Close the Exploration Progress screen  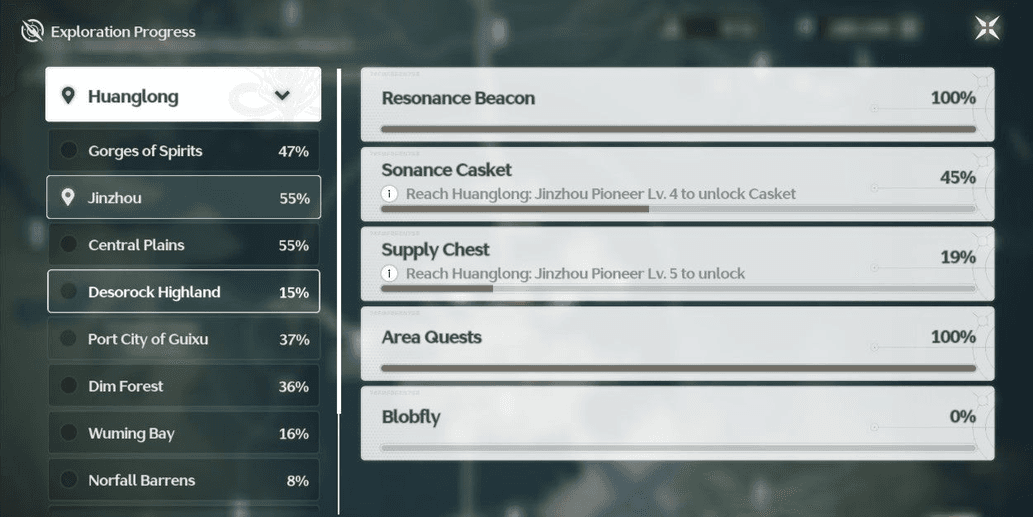(x=987, y=28)
